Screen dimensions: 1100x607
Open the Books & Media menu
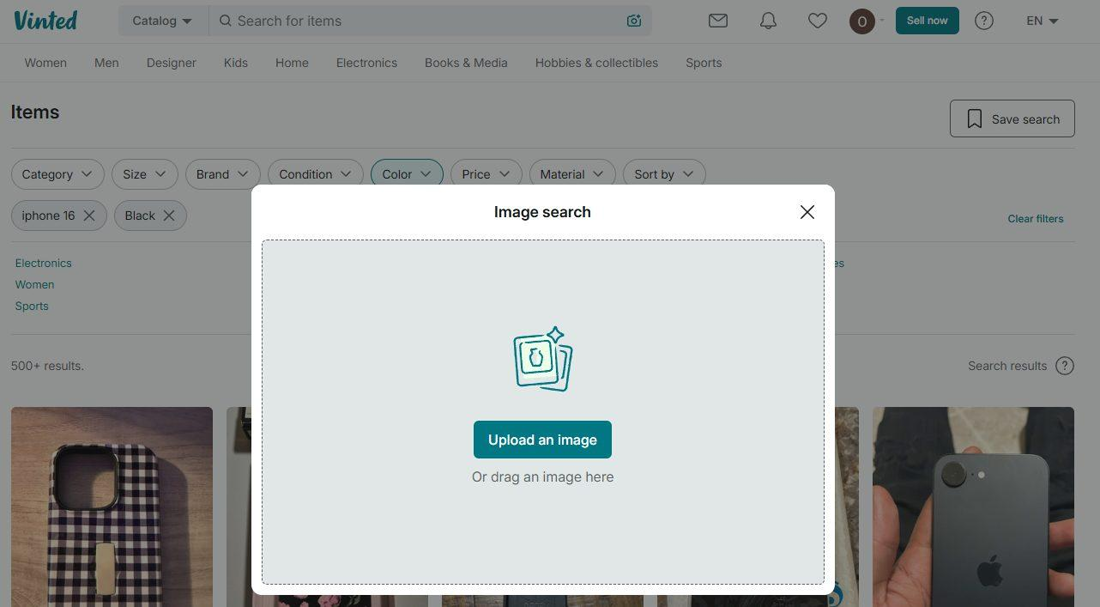(466, 62)
